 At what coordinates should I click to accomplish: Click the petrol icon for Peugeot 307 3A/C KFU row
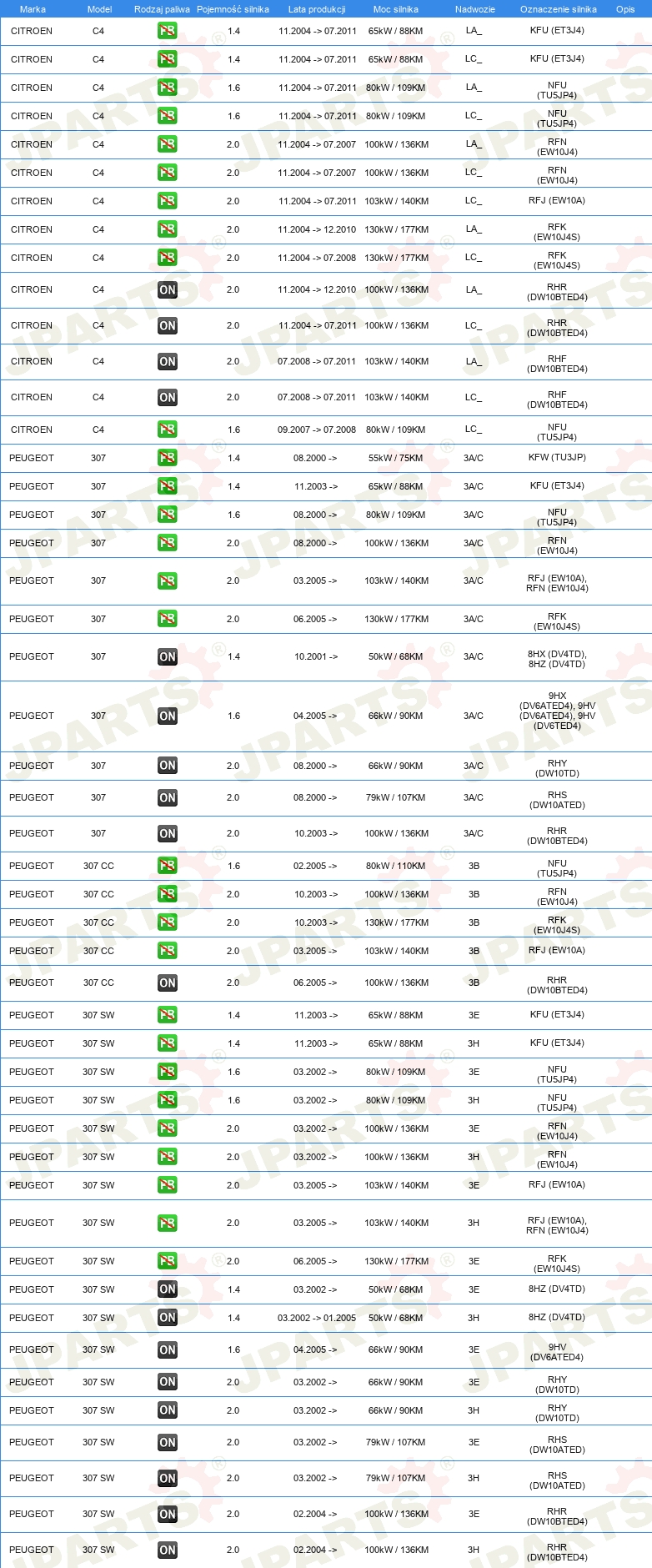click(x=167, y=486)
